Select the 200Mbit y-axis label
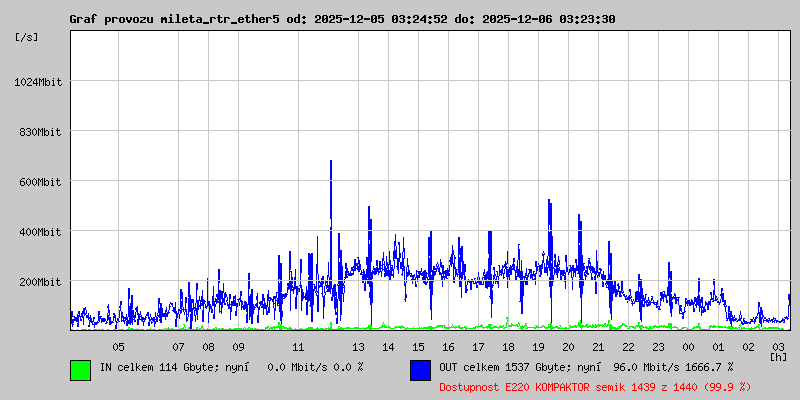This screenshot has width=800, height=400. [39, 282]
